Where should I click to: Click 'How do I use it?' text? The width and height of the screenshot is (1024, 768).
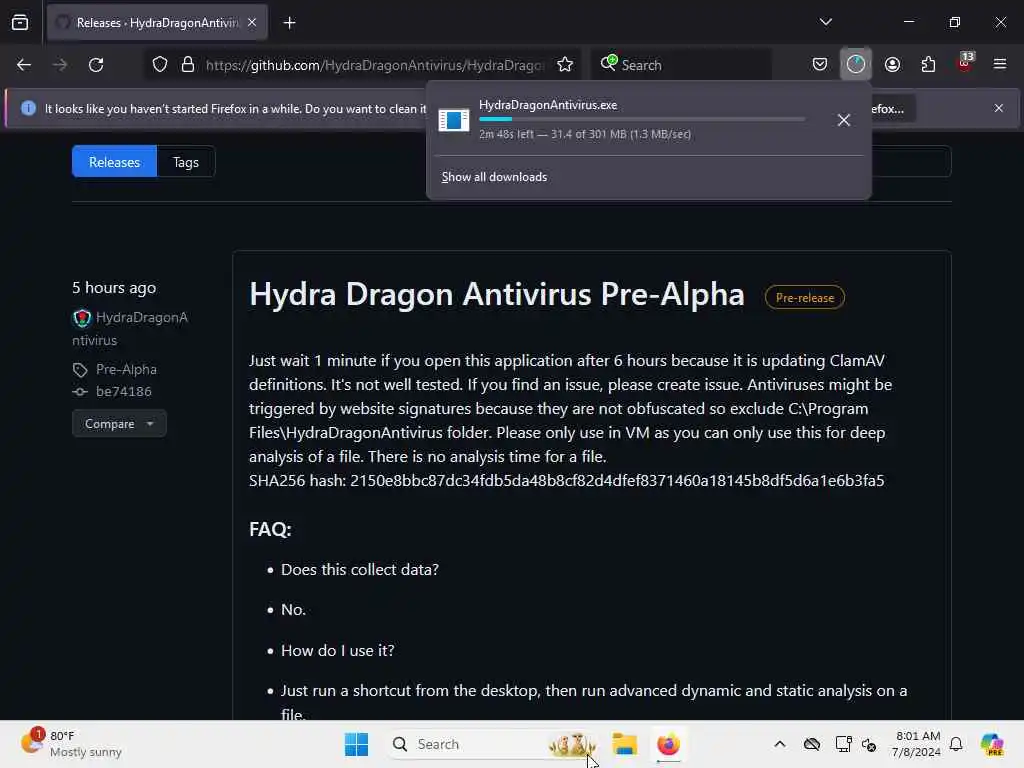tap(338, 650)
